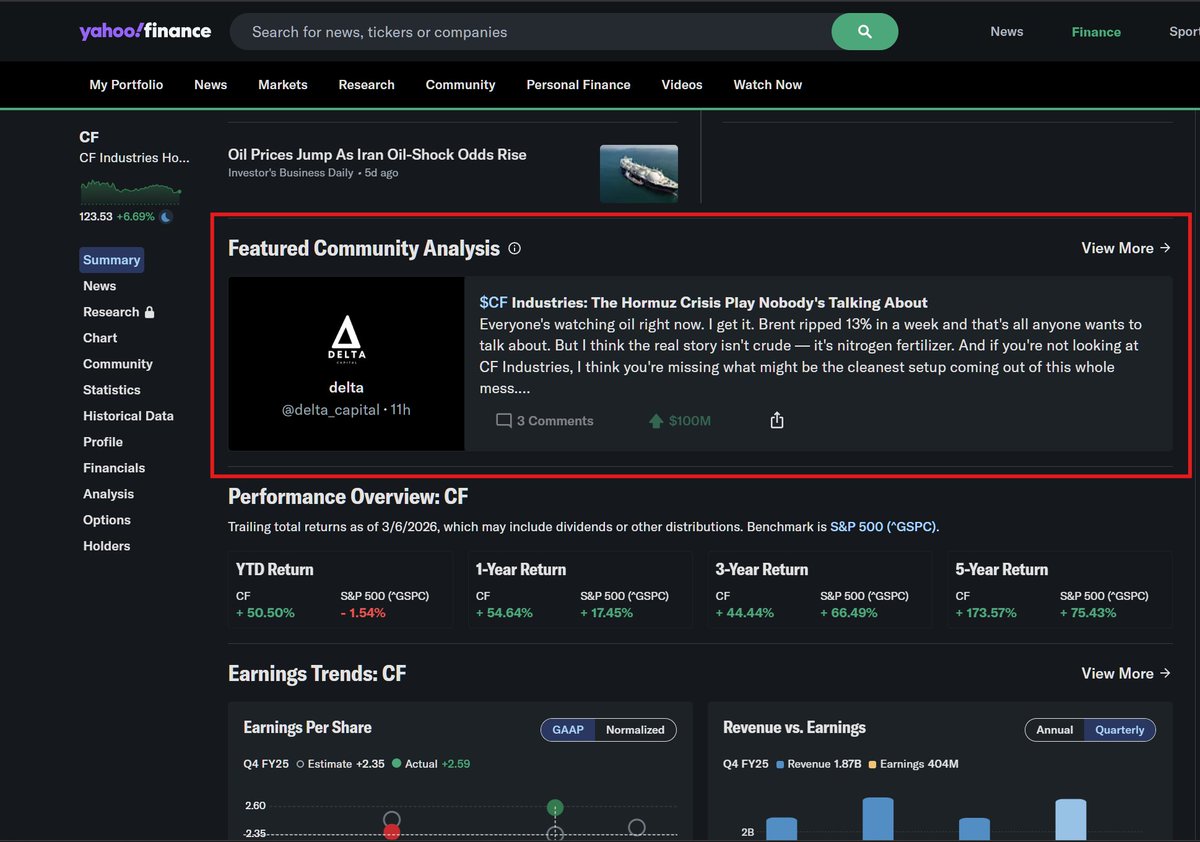Open the Markets navigation menu
The image size is (1200, 842).
pyautogui.click(x=283, y=85)
